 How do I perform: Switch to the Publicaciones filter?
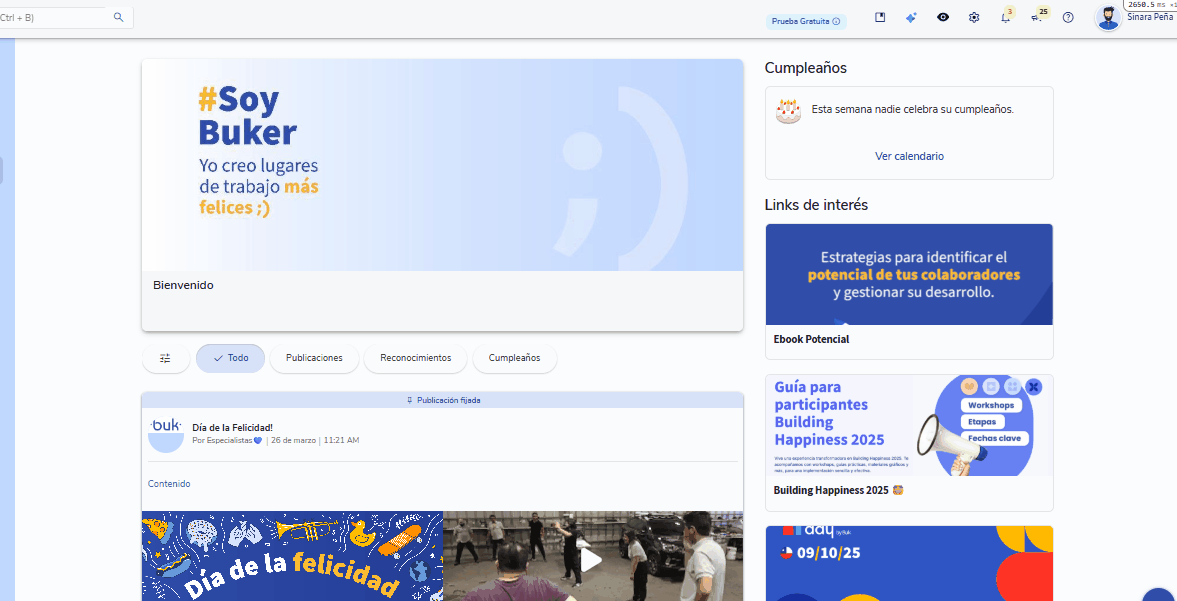(314, 358)
